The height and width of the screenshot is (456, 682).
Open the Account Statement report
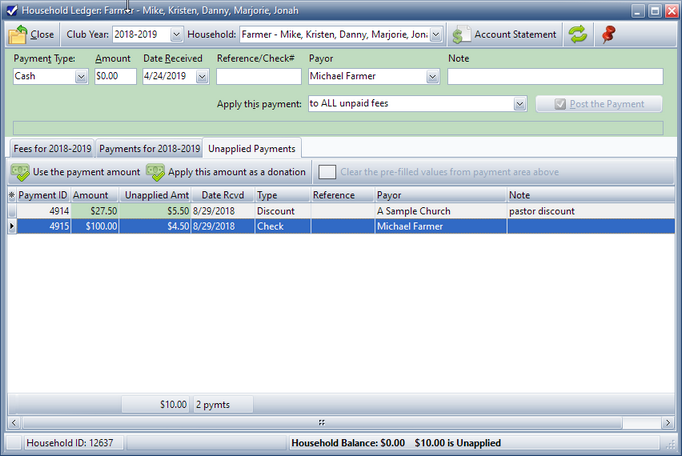click(504, 34)
